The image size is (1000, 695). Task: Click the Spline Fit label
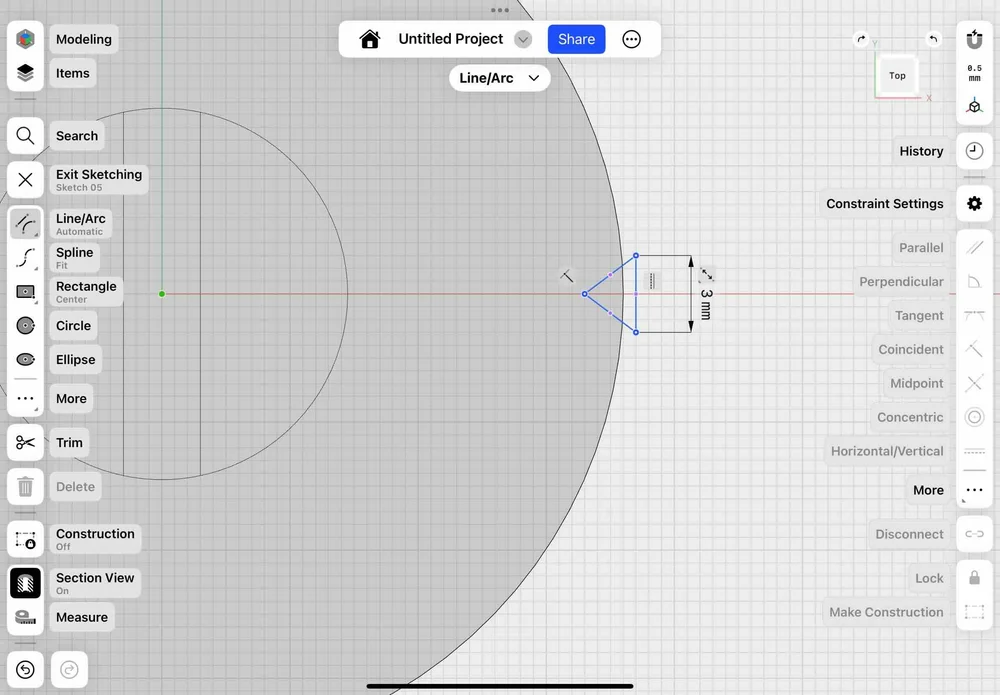point(75,258)
